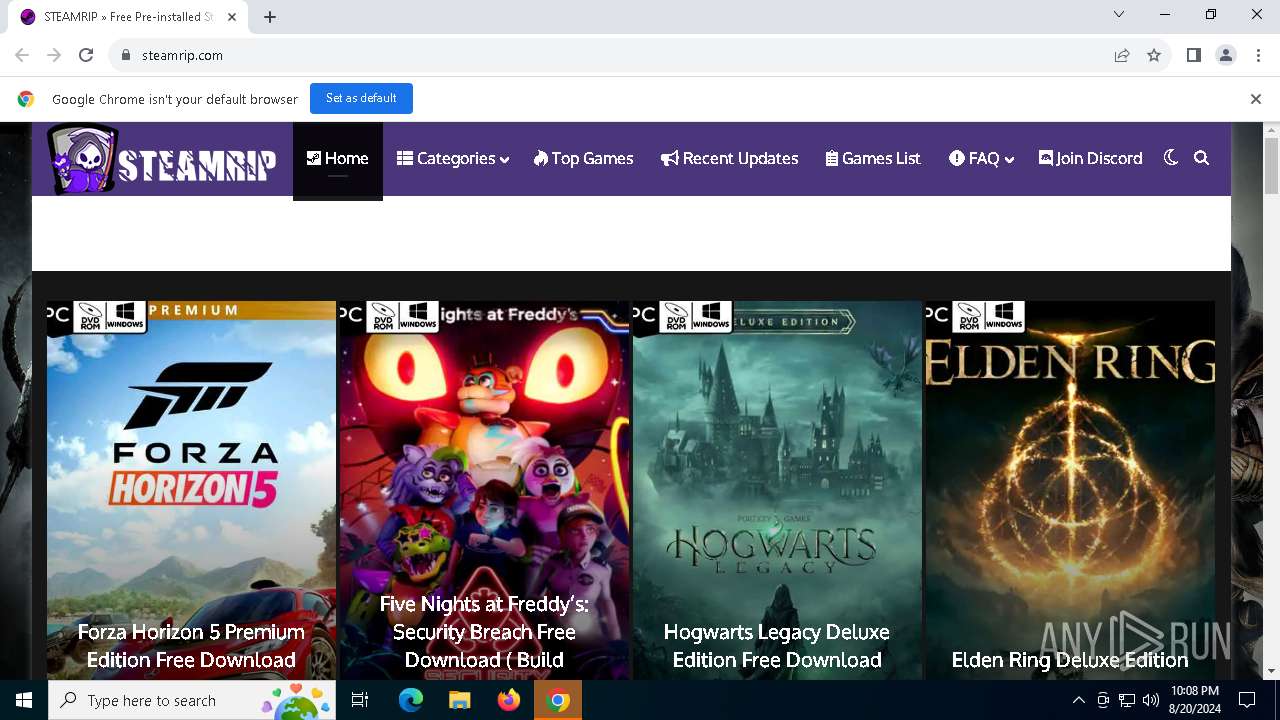Viewport: 1280px width, 720px height.
Task: Open a new browser tab
Action: click(270, 17)
